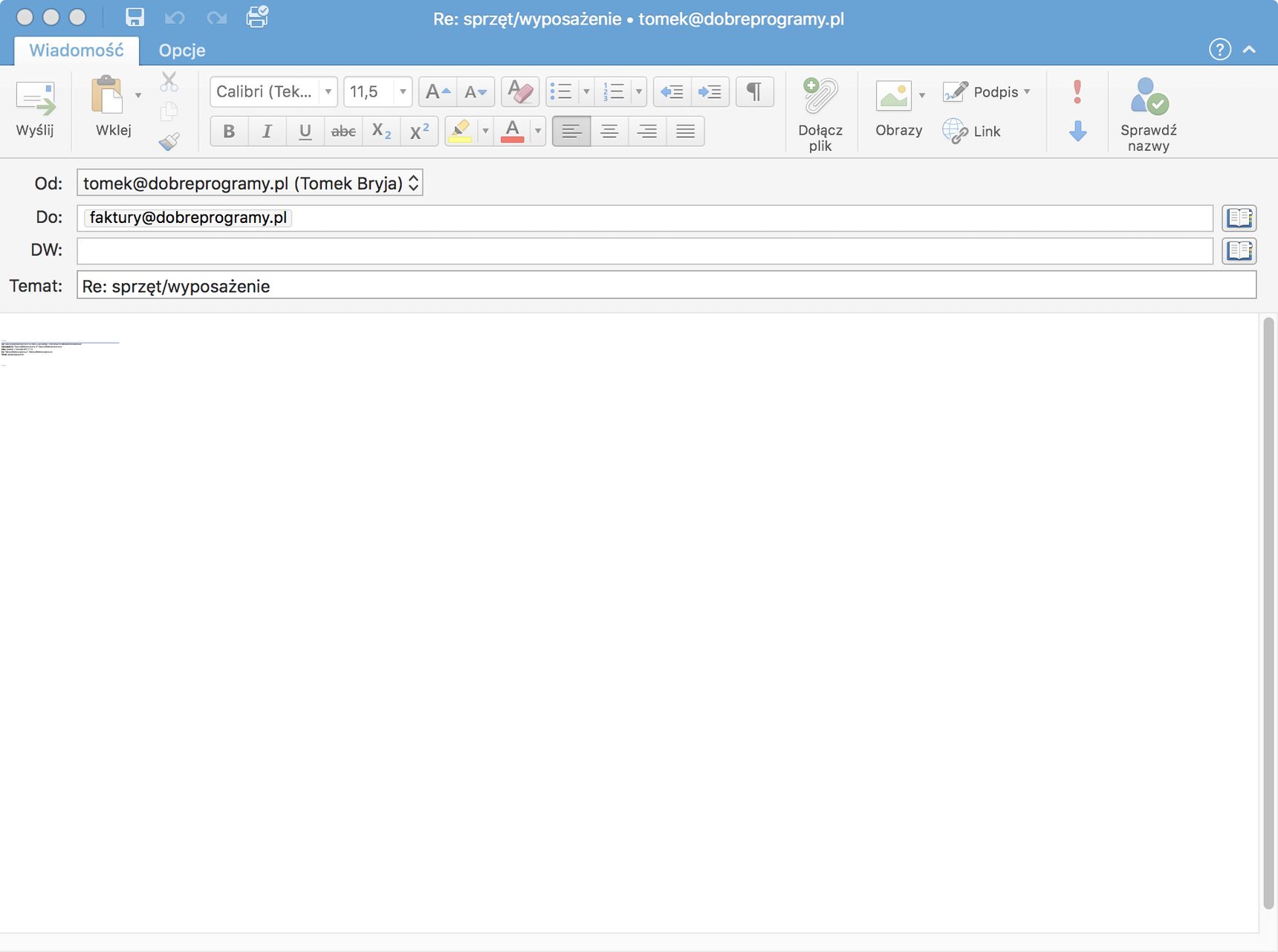Toggle underline formatting
The image size is (1278, 952).
(305, 132)
